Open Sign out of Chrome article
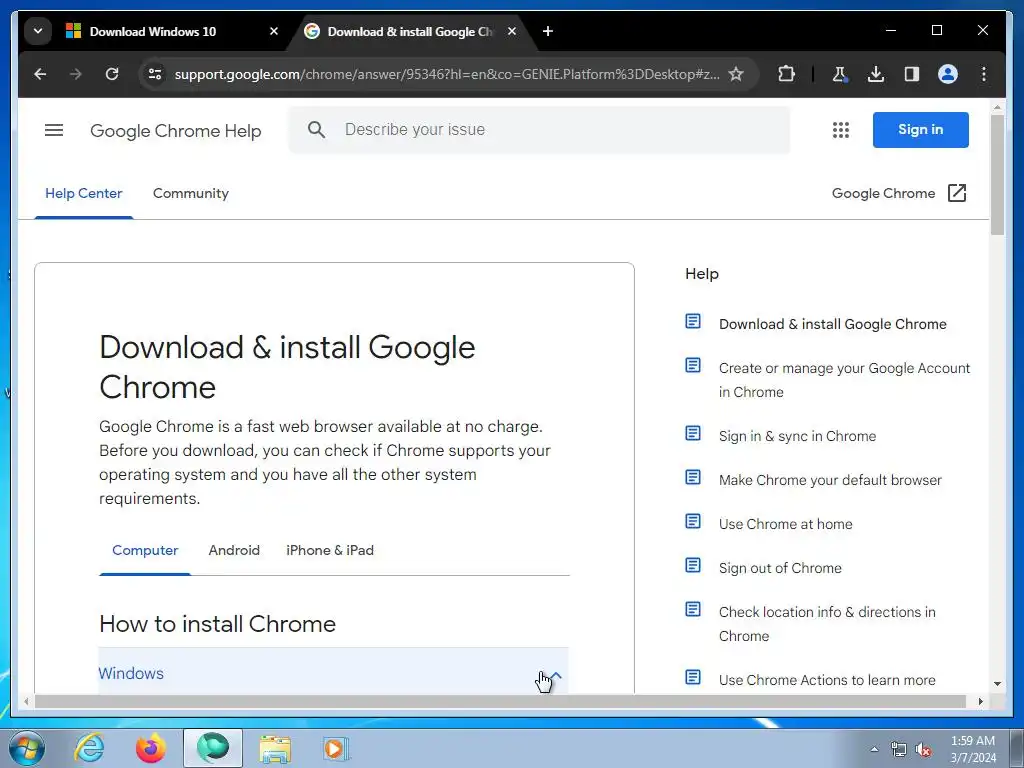Image resolution: width=1024 pixels, height=768 pixels. 780,568
